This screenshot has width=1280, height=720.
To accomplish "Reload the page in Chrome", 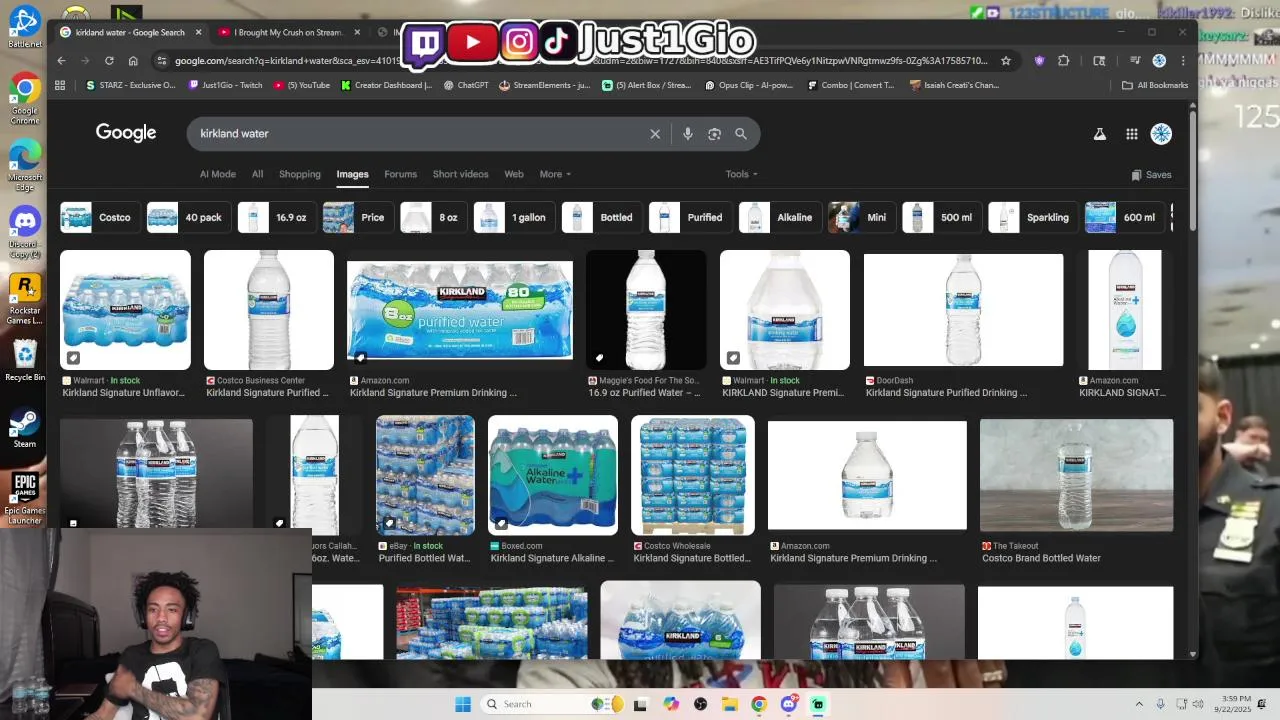I will [x=109, y=60].
